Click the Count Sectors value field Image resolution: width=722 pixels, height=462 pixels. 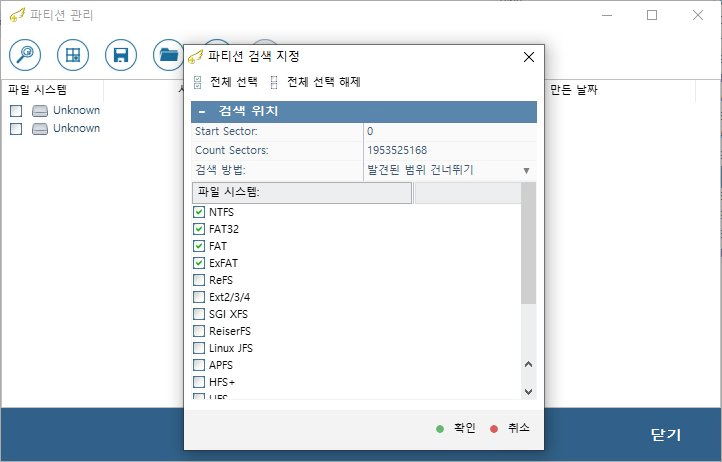point(450,151)
